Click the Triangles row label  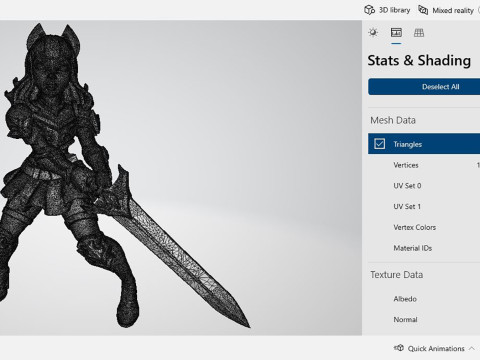coord(407,144)
